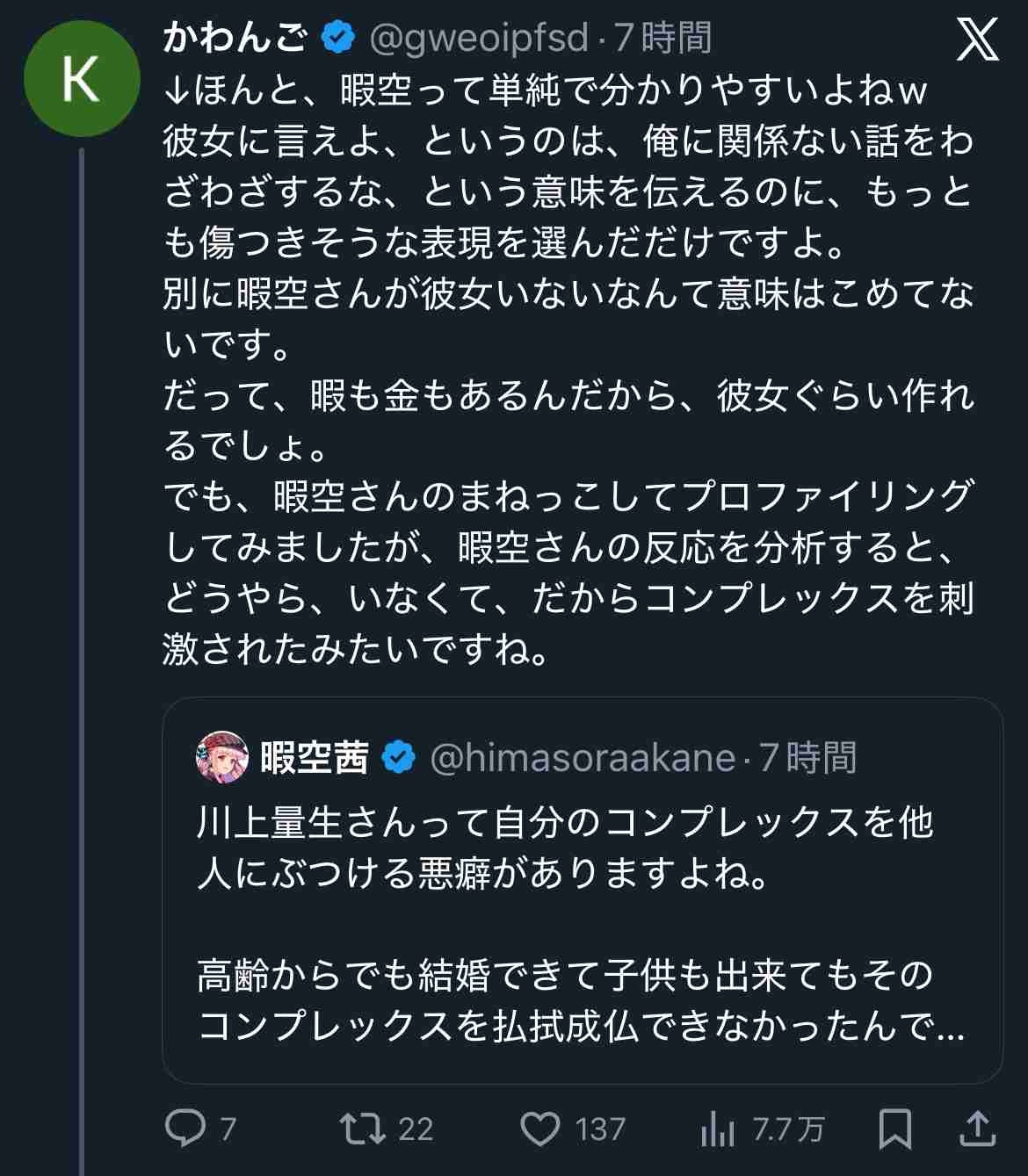The width and height of the screenshot is (1028, 1176).
Task: Open the かわんご display name link
Action: (235, 38)
